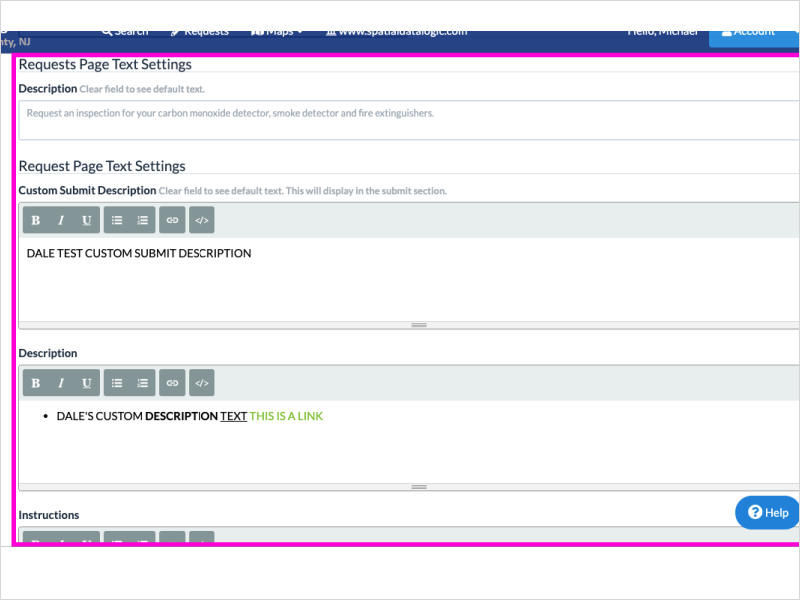Image resolution: width=800 pixels, height=600 pixels.
Task: Insert link in lower Description editor
Action: click(172, 383)
